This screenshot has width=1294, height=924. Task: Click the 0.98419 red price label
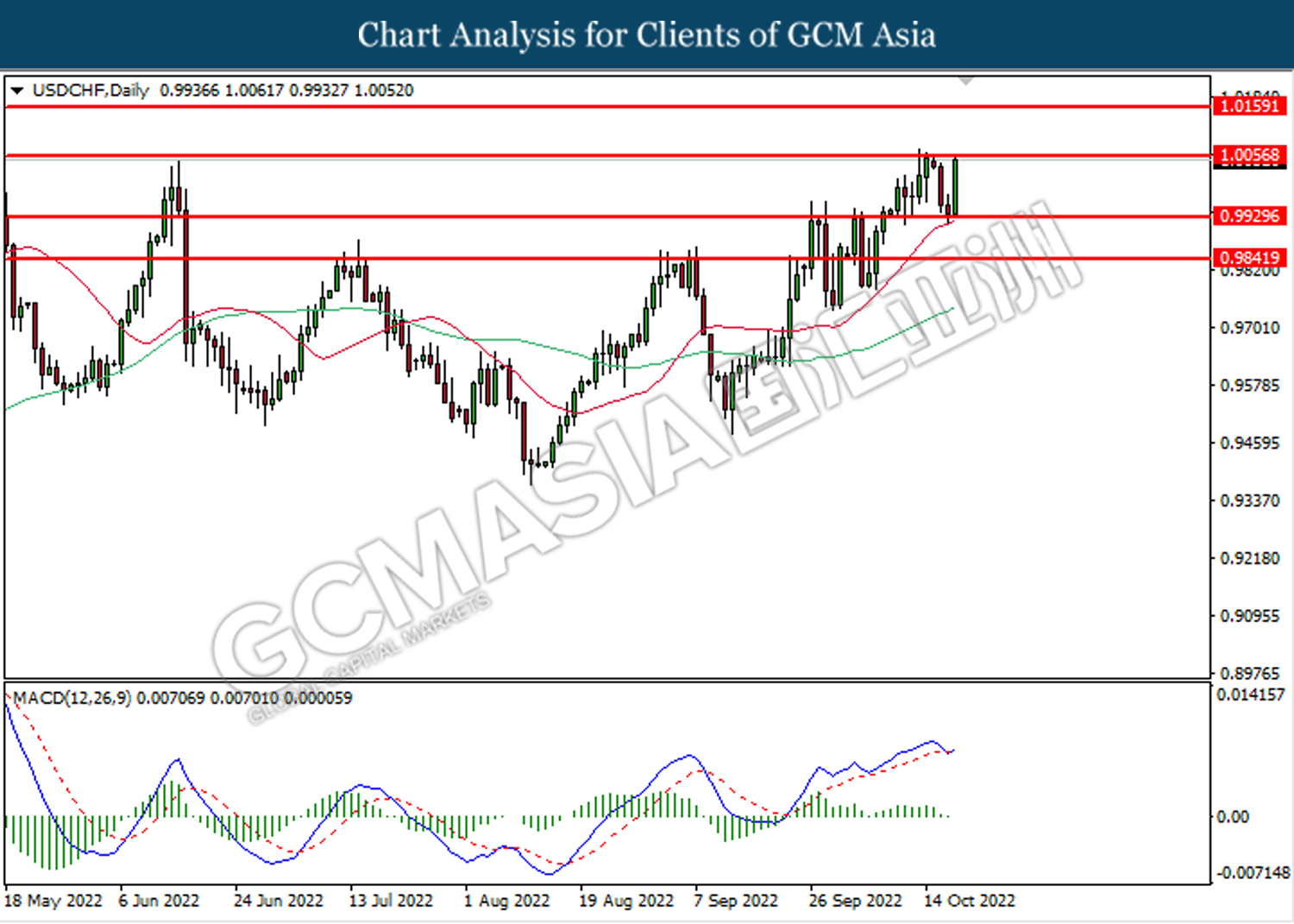(1249, 257)
